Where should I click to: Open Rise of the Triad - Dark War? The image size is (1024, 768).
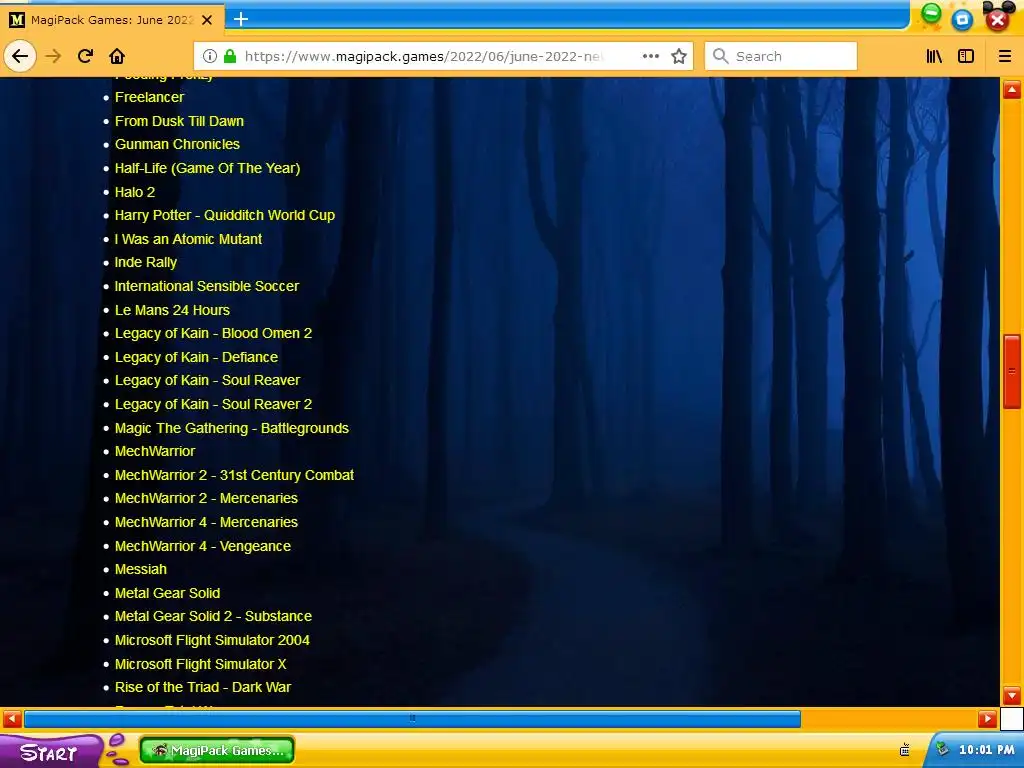(x=203, y=688)
